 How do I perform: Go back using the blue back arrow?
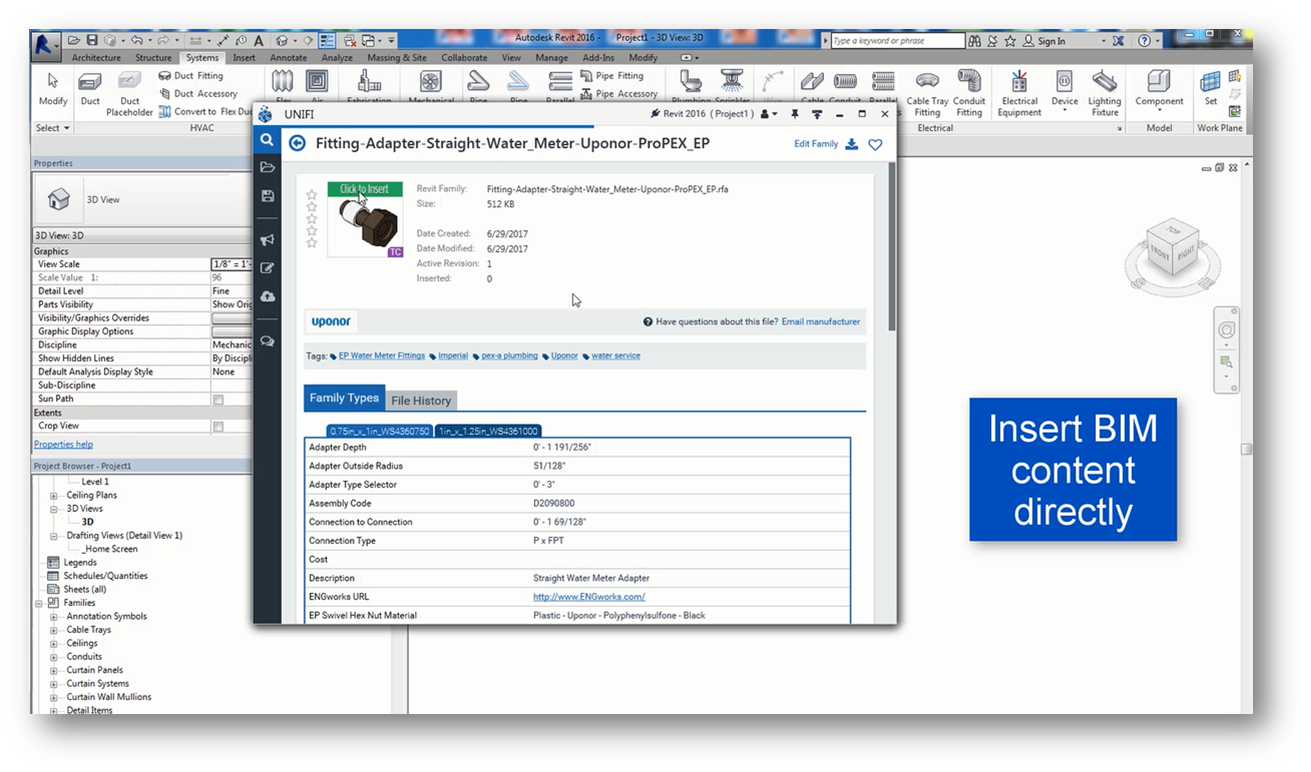pyautogui.click(x=297, y=143)
